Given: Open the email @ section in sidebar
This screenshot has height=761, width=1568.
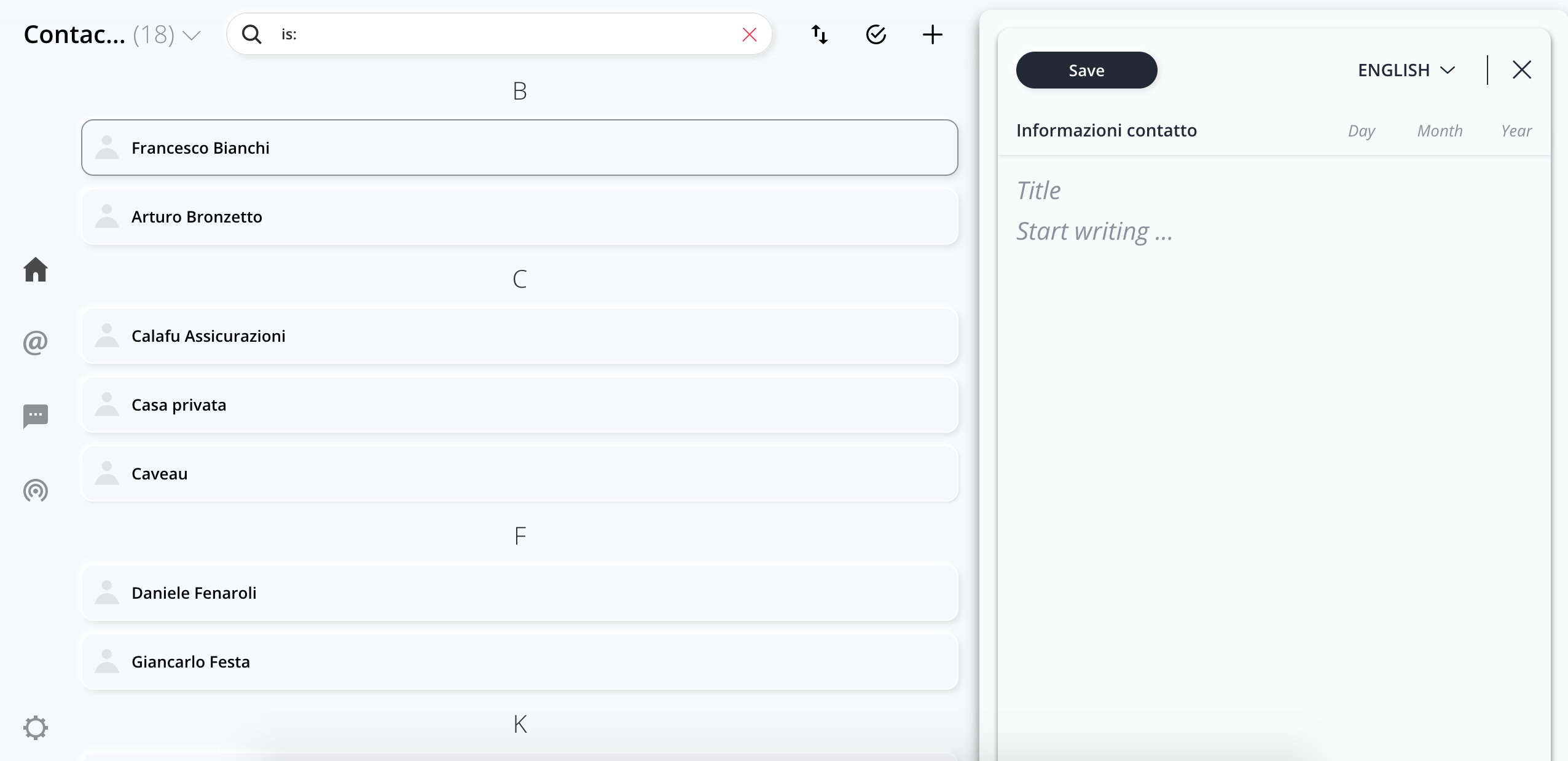Looking at the screenshot, I should 36,342.
